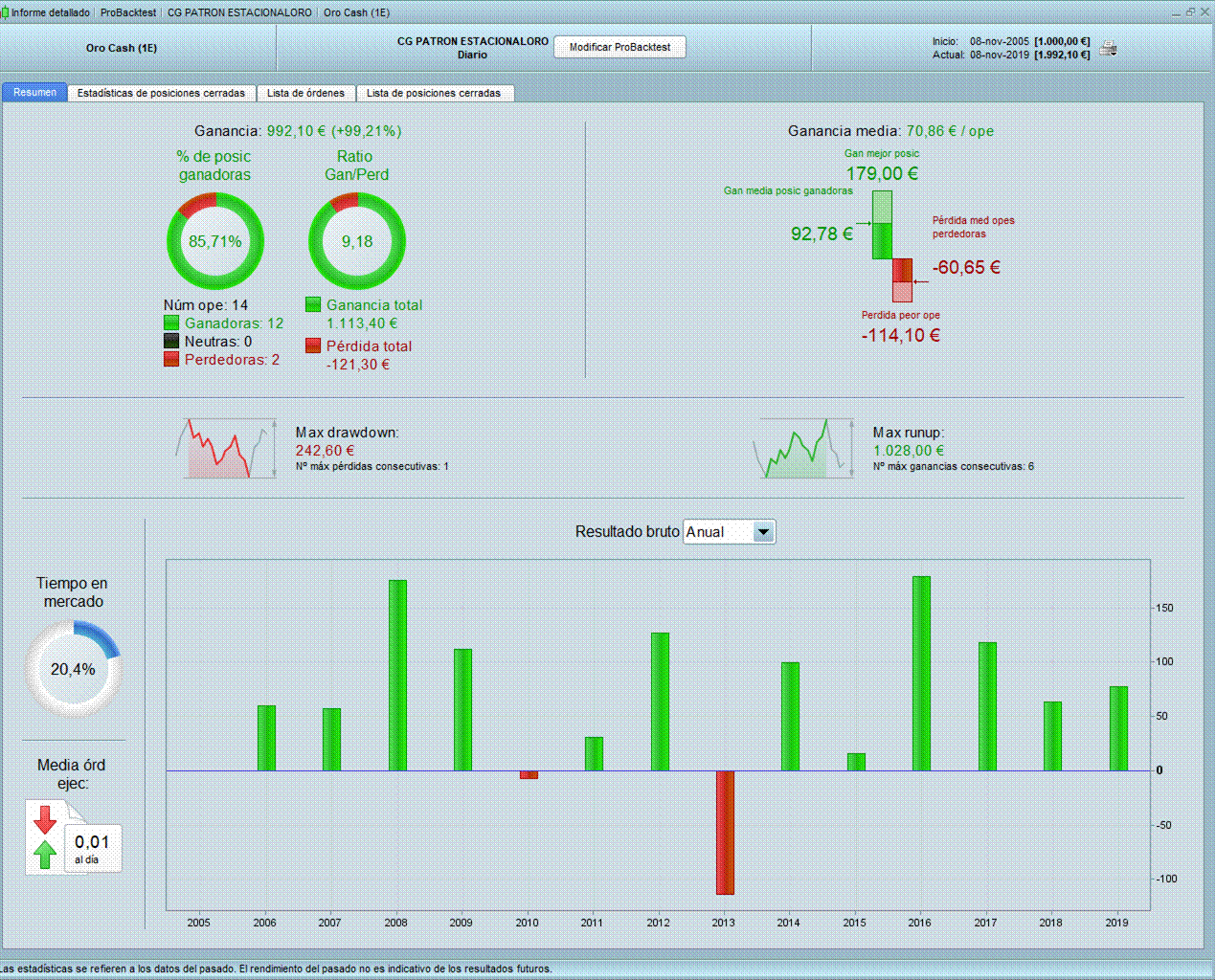
Task: Click the Max drawdown chart thumbnail
Action: tap(226, 449)
